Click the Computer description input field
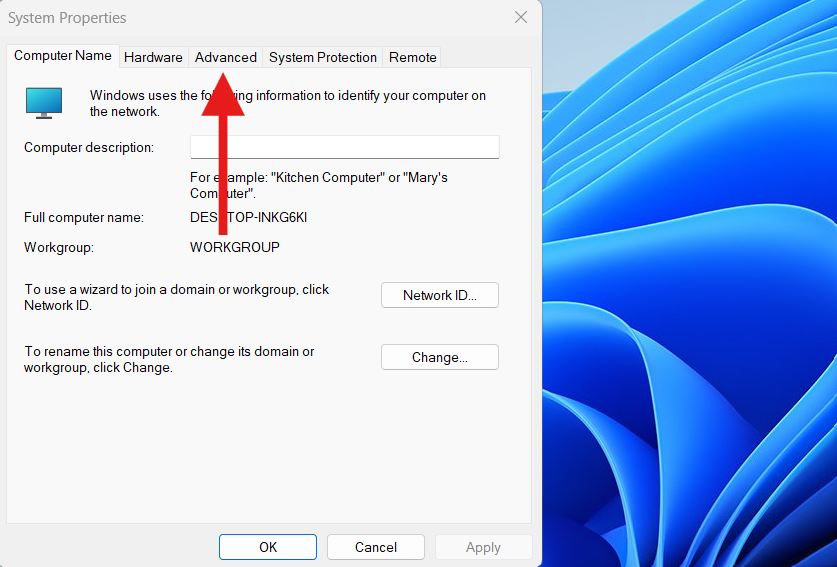The width and height of the screenshot is (837, 567). pos(345,147)
